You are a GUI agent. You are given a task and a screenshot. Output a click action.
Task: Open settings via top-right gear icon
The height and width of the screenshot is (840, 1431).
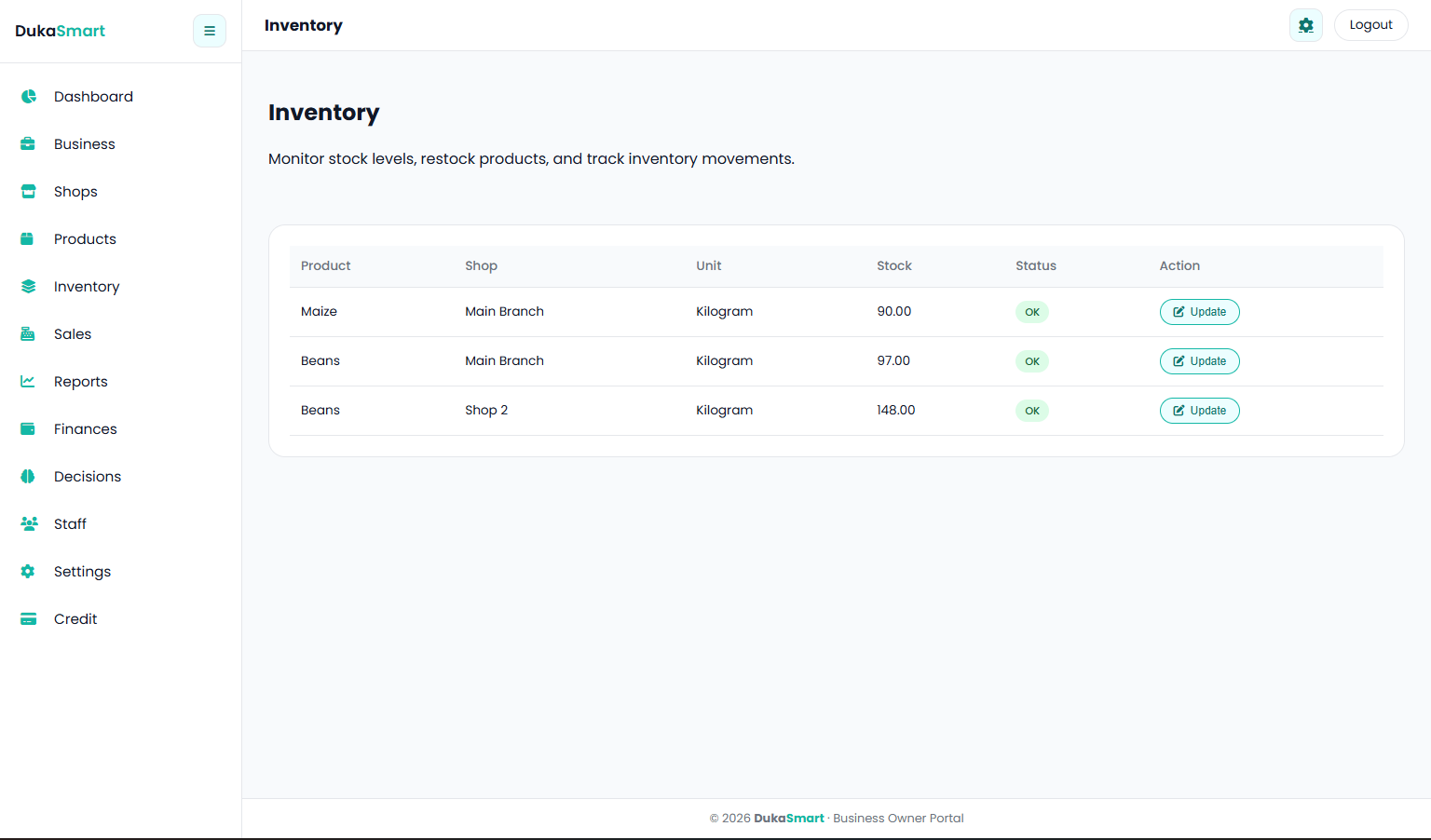[x=1305, y=25]
